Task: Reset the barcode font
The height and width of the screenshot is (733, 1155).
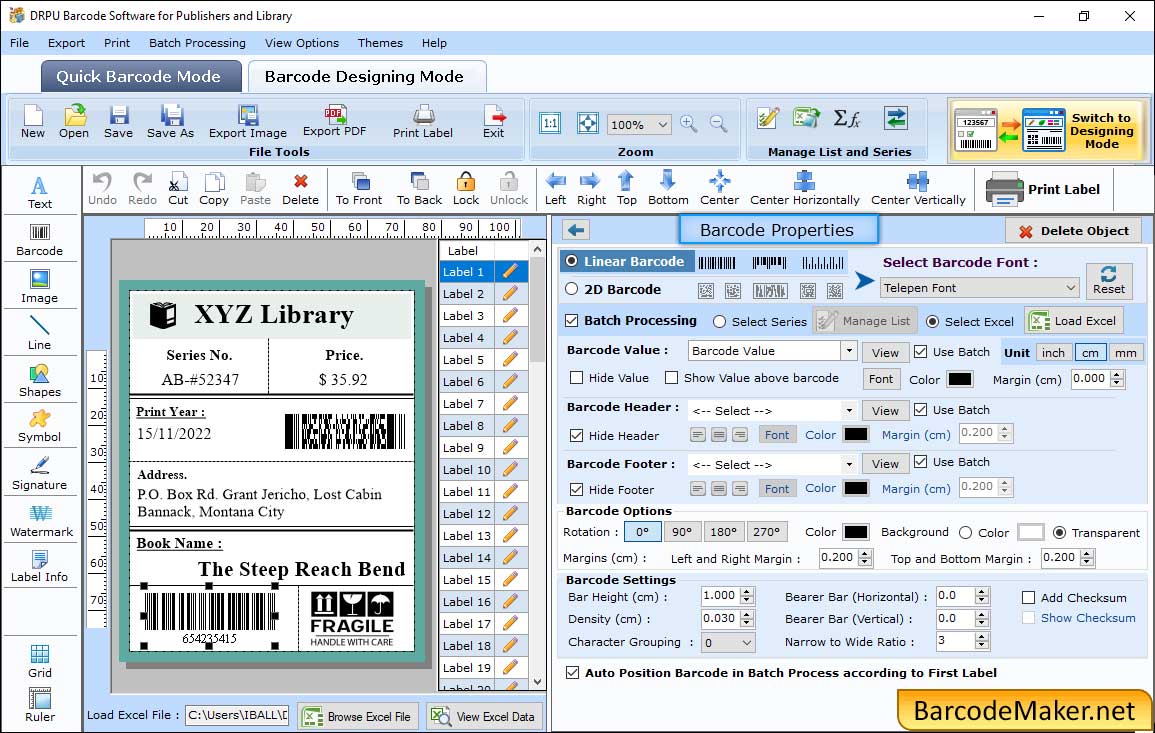Action: (1109, 281)
